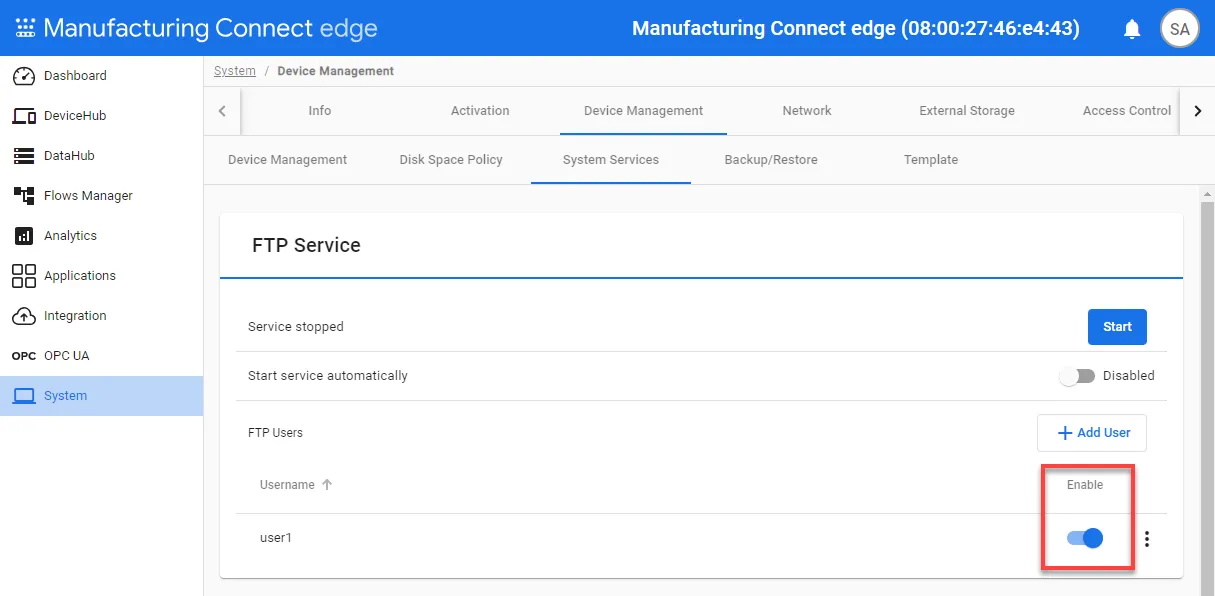Toggle Start service automatically switch

[x=1077, y=376]
